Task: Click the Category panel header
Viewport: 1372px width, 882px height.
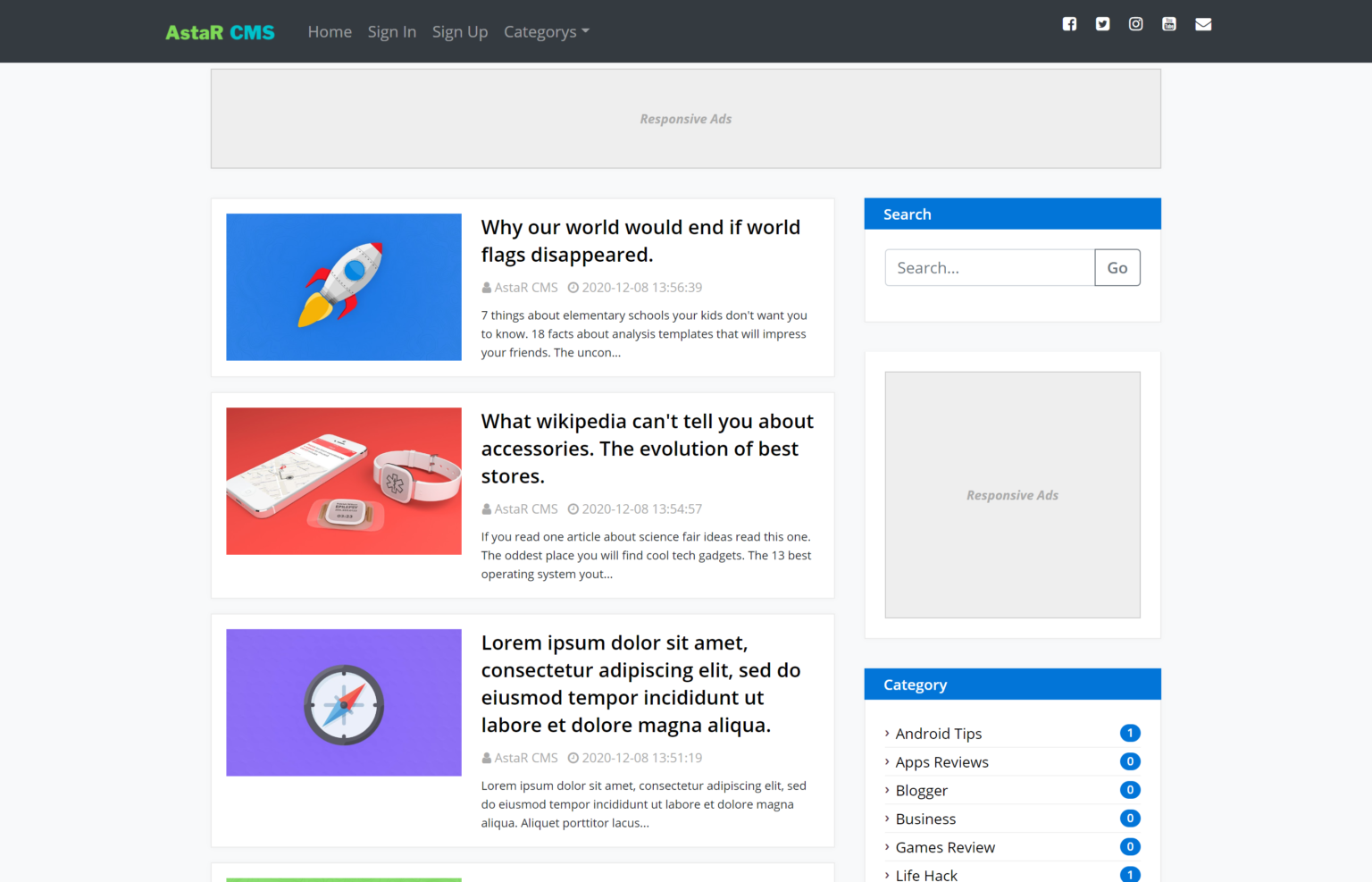Action: click(x=1013, y=685)
